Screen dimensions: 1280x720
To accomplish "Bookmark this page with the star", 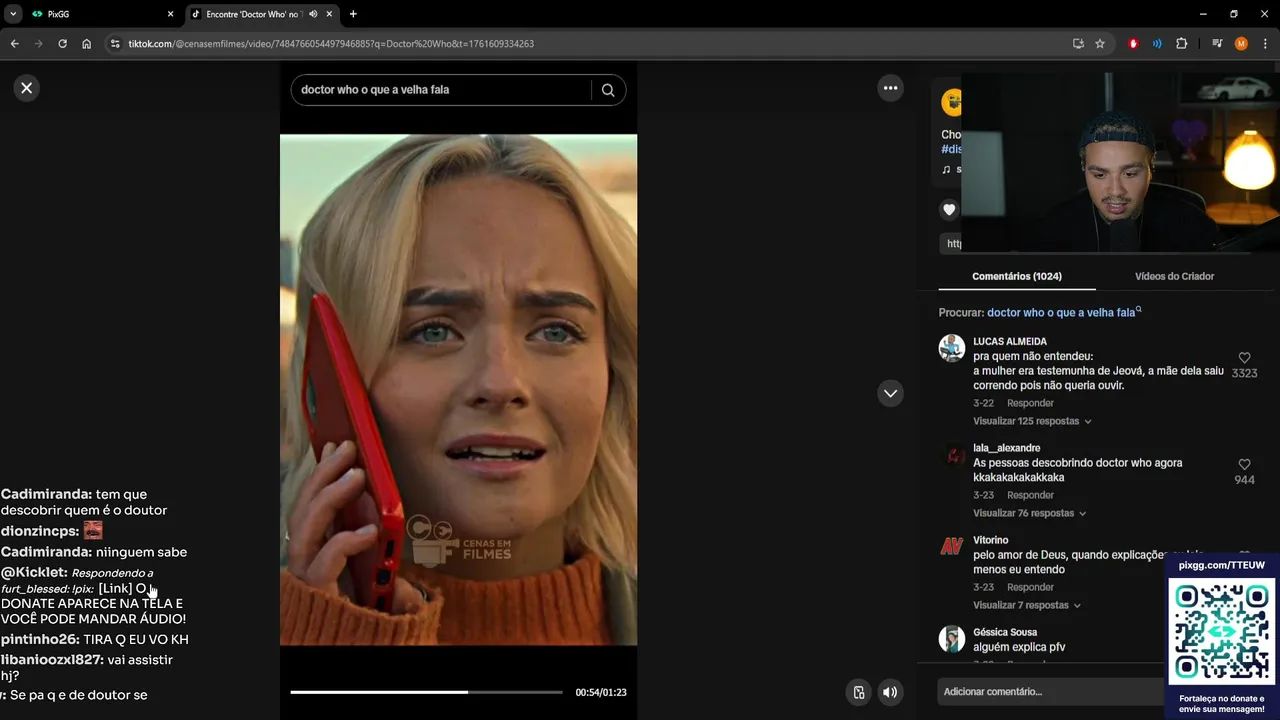I will point(1100,44).
